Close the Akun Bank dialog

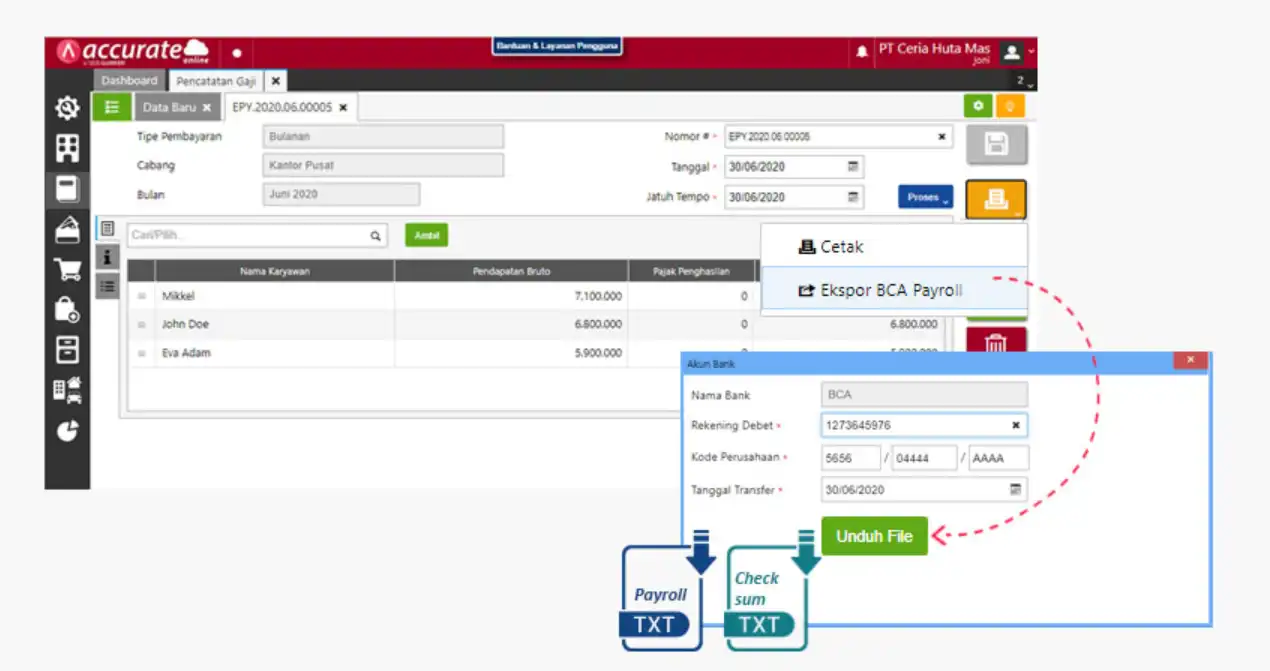click(x=1190, y=360)
